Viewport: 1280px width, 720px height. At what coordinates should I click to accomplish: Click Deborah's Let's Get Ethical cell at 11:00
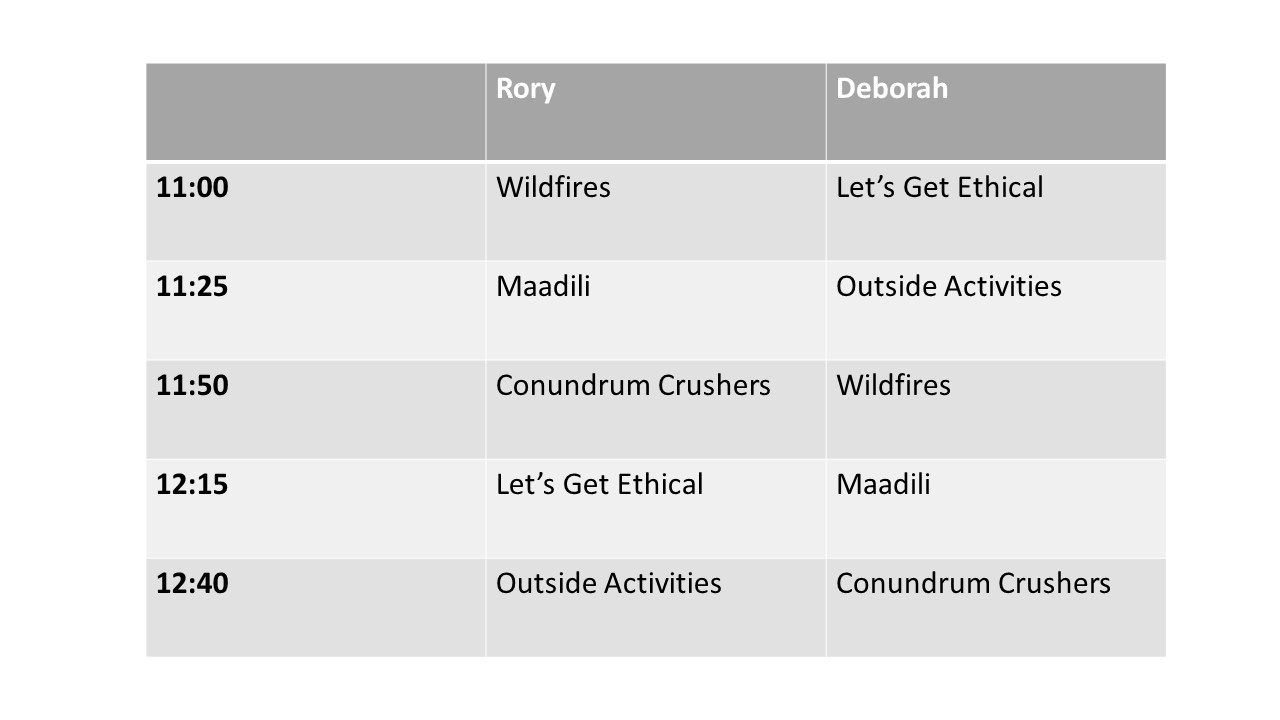(996, 211)
